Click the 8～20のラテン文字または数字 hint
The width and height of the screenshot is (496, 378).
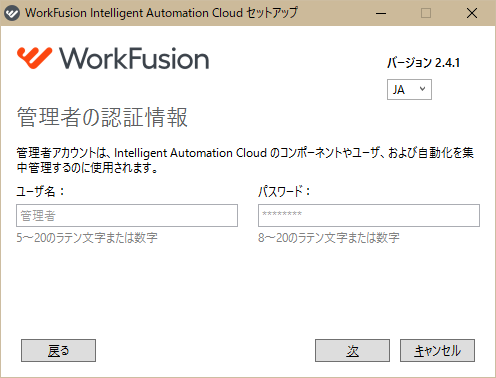click(x=329, y=238)
